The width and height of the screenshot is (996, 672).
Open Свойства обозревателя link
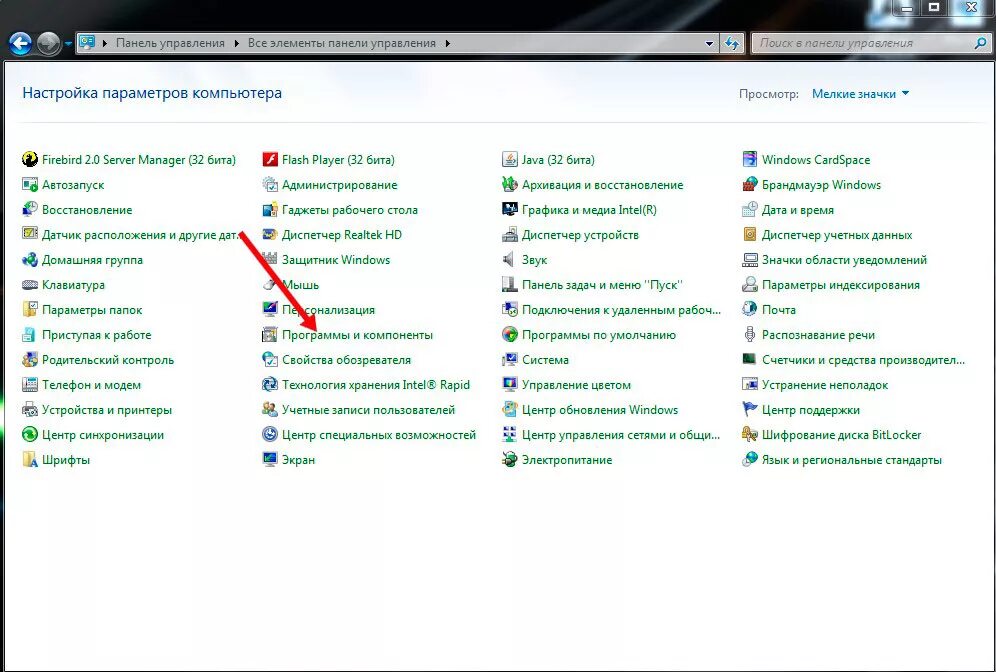coord(346,360)
